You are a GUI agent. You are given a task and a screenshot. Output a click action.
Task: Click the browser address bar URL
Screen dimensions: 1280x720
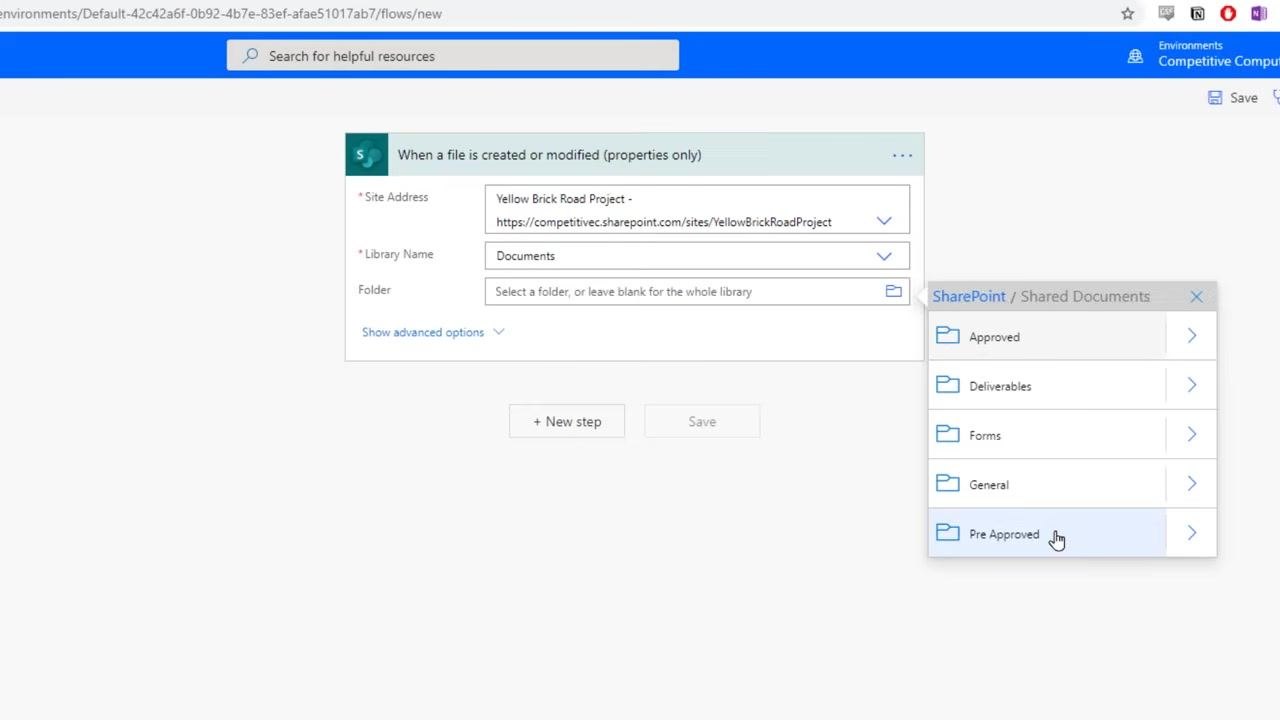pyautogui.click(x=221, y=14)
